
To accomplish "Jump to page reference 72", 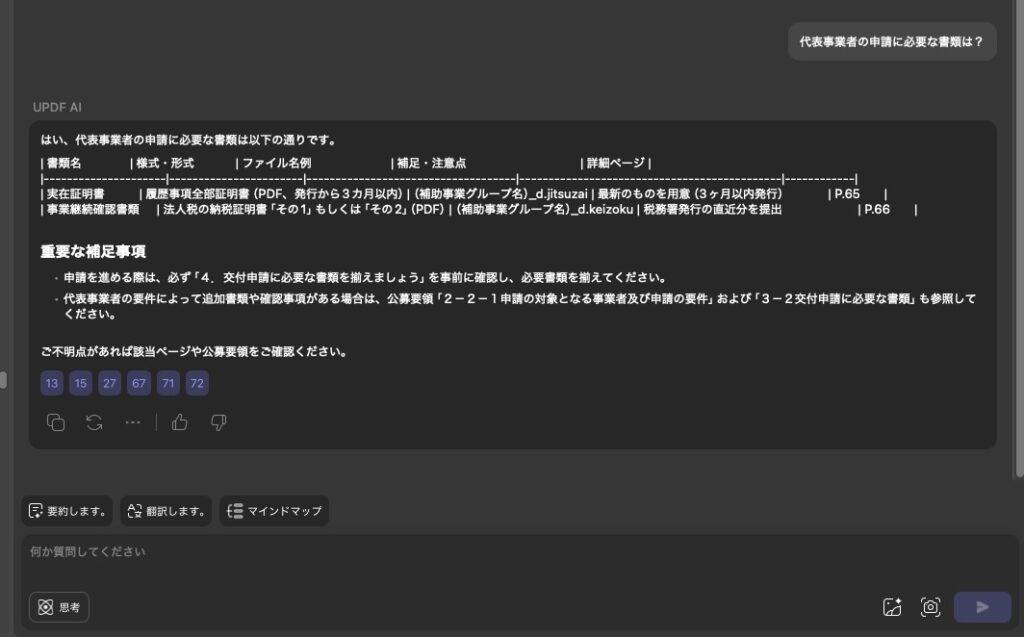I will [197, 384].
